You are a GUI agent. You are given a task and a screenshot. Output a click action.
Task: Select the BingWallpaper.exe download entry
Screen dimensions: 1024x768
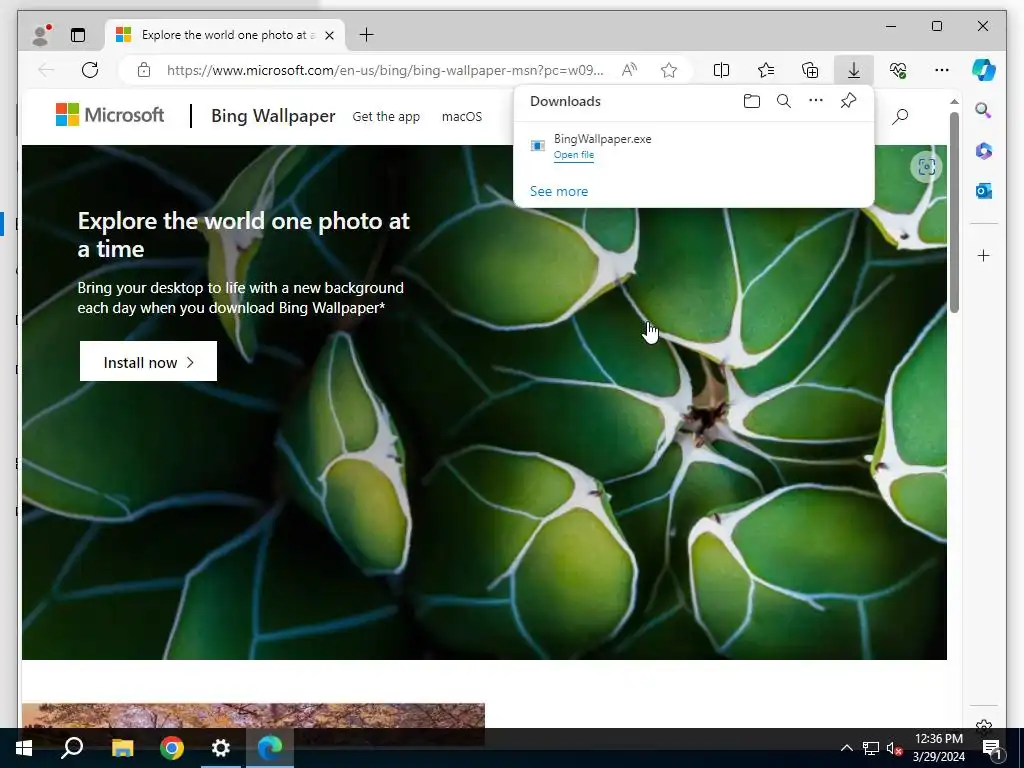[694, 146]
